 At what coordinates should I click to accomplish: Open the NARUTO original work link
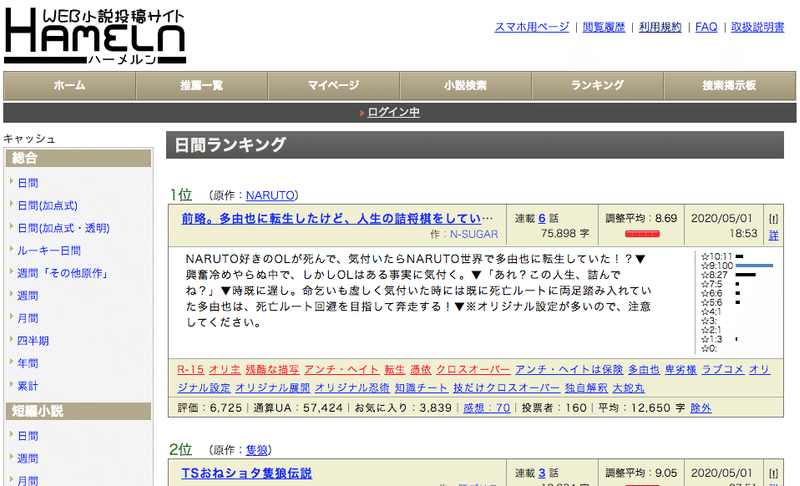tap(270, 195)
